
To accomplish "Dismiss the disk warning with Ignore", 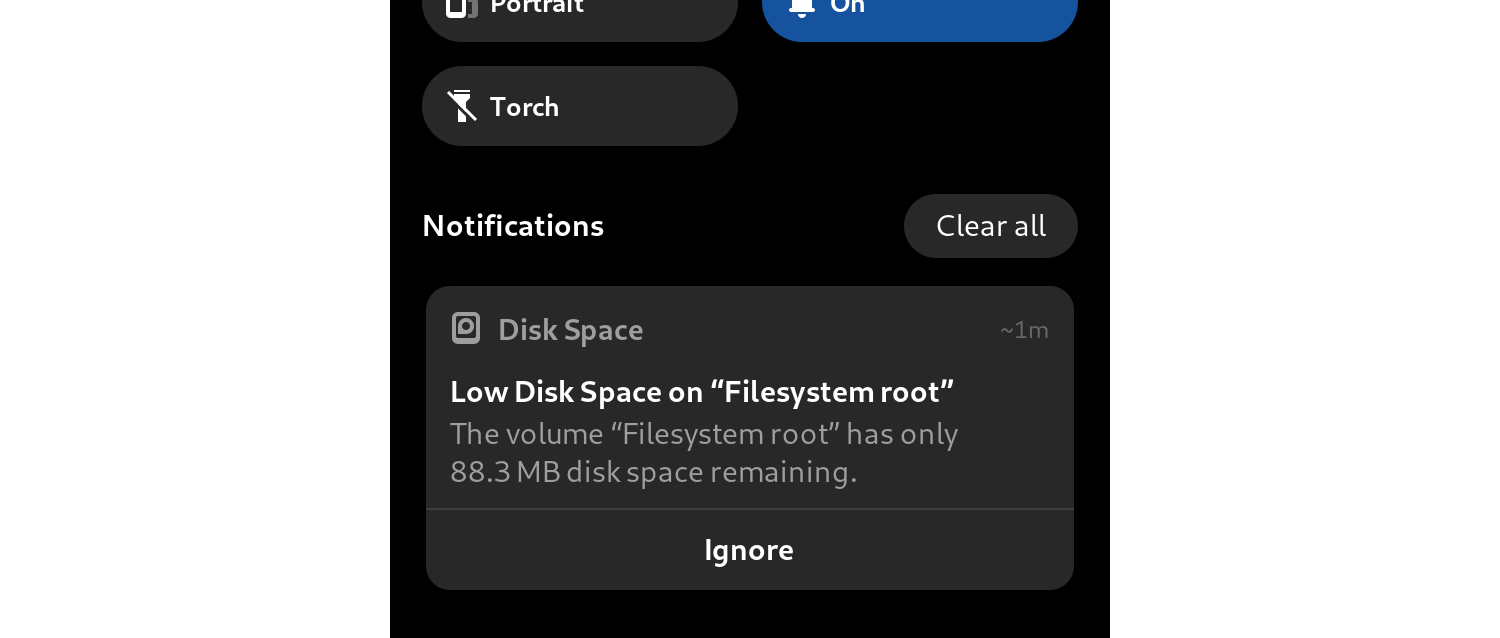I will pyautogui.click(x=749, y=550).
